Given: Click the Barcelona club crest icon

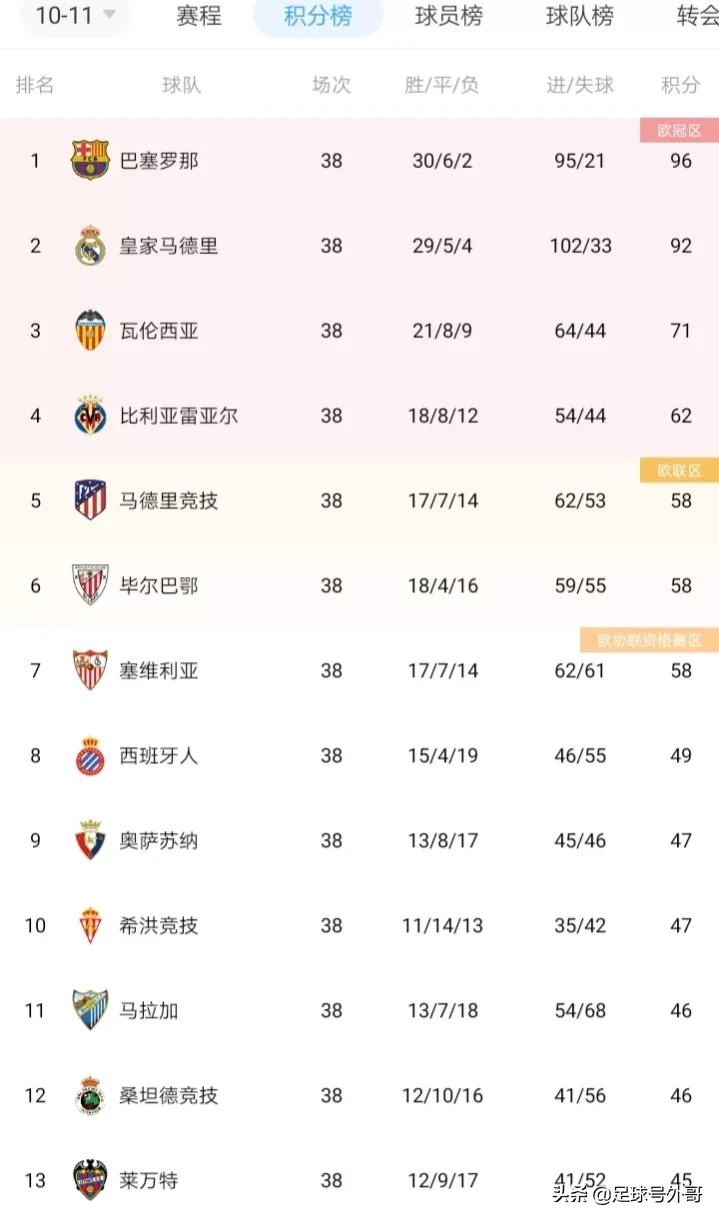Looking at the screenshot, I should 90,160.
